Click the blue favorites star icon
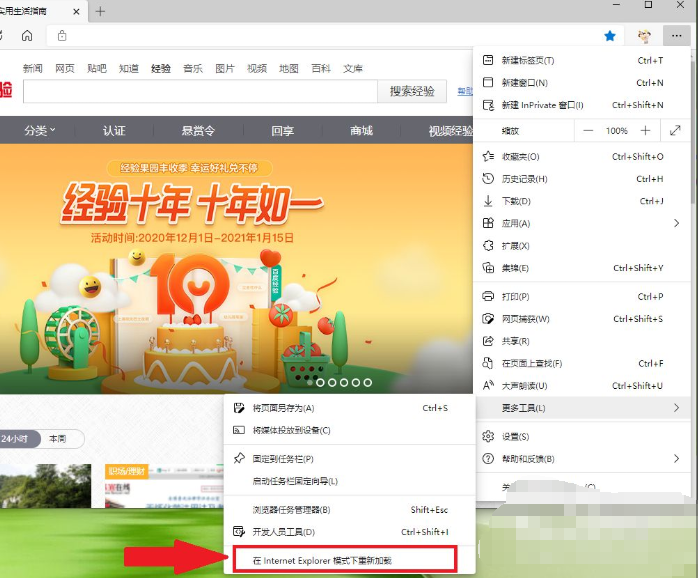698x578 pixels. click(610, 36)
